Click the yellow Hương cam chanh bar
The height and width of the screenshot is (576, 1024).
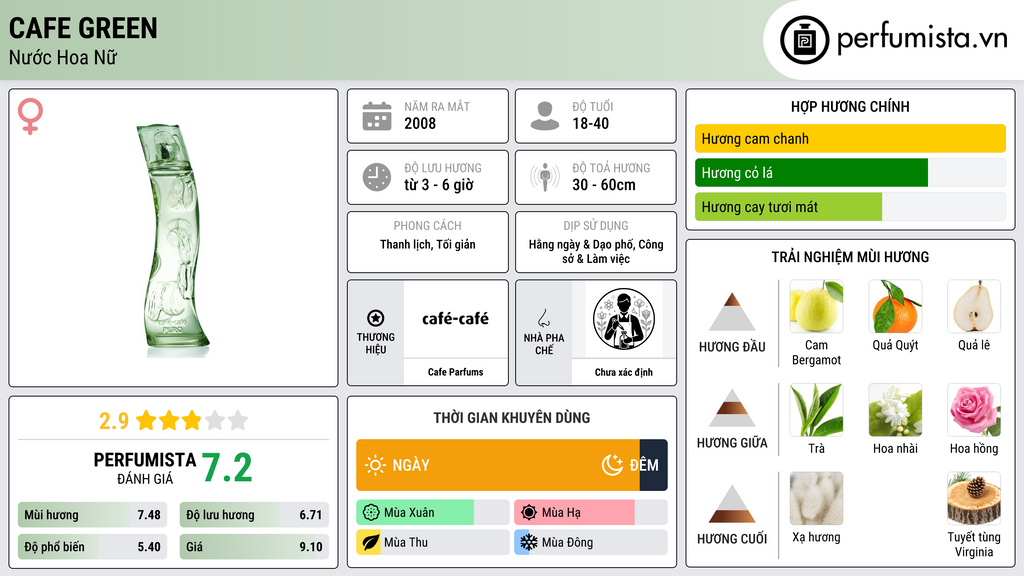[x=850, y=138]
